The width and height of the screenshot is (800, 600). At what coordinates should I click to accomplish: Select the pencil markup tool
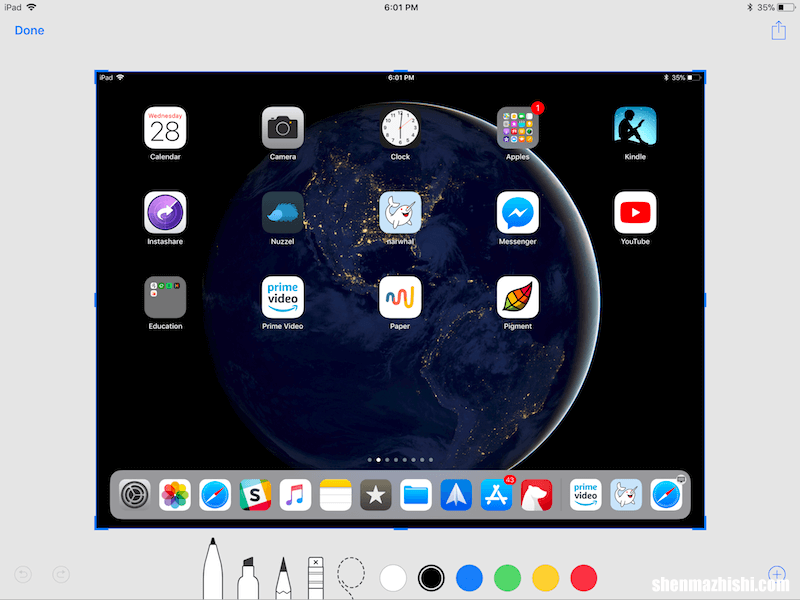point(283,578)
